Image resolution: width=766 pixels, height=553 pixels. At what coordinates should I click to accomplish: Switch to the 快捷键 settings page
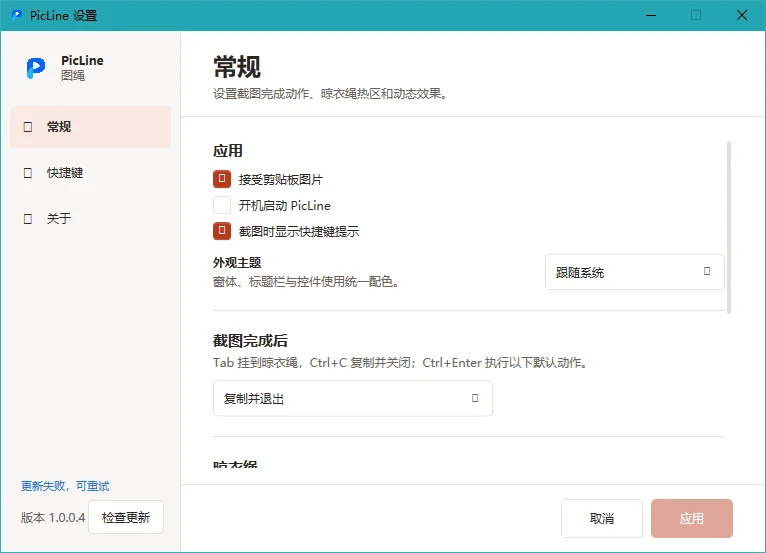click(90, 173)
